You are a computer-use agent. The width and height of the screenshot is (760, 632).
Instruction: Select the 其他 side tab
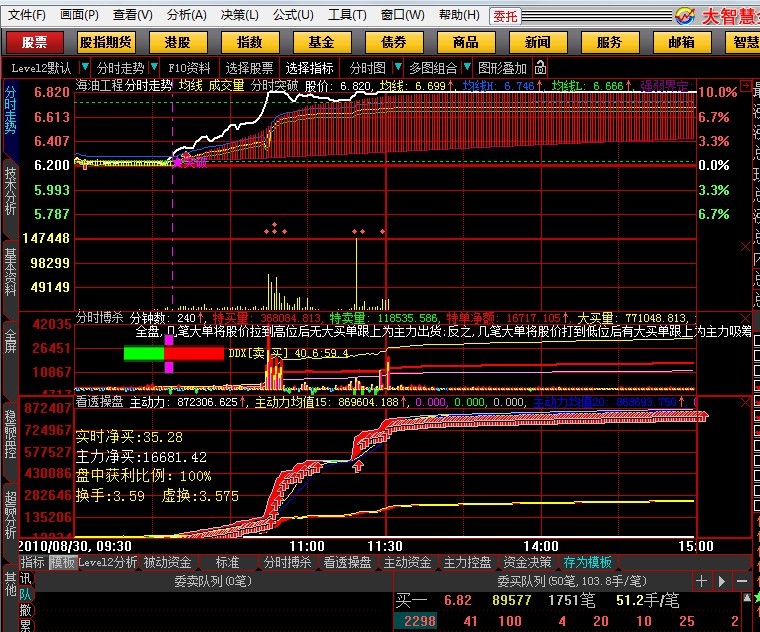point(10,584)
